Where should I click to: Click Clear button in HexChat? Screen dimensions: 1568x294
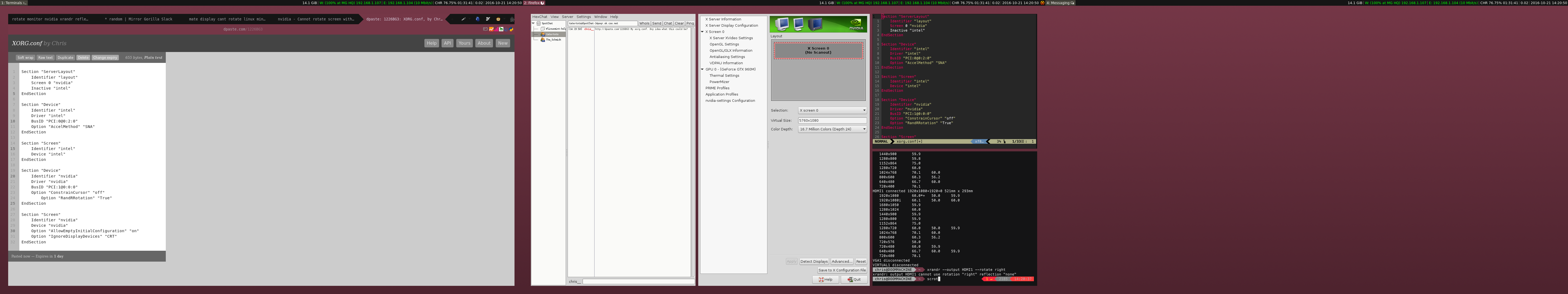[679, 23]
